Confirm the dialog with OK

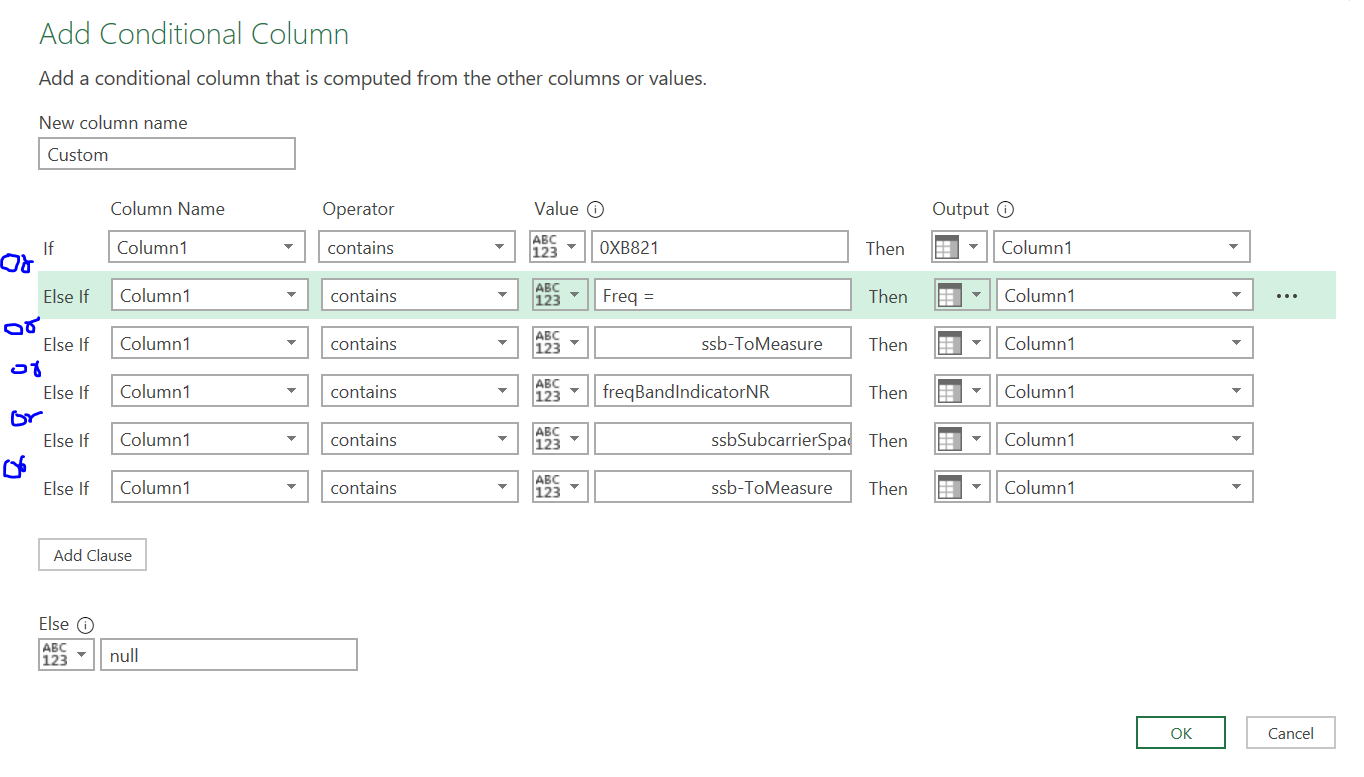pyautogui.click(x=1181, y=733)
